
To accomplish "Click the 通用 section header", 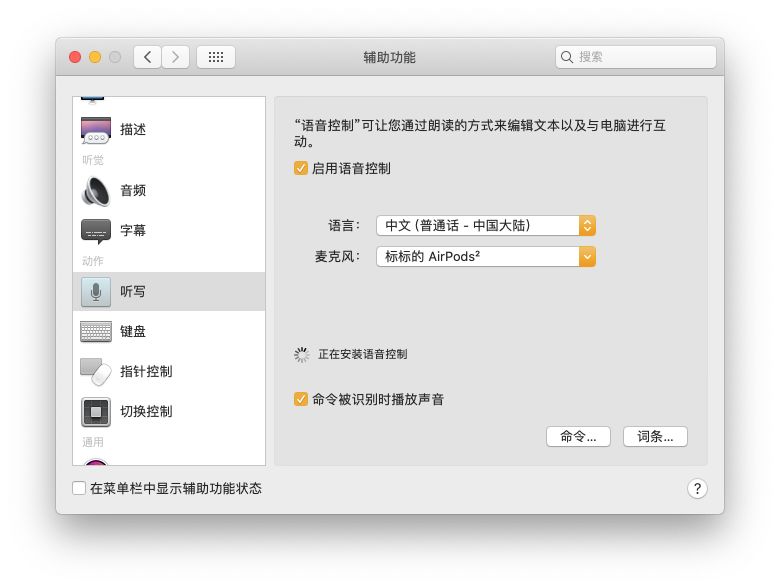I will pyautogui.click(x=93, y=442).
